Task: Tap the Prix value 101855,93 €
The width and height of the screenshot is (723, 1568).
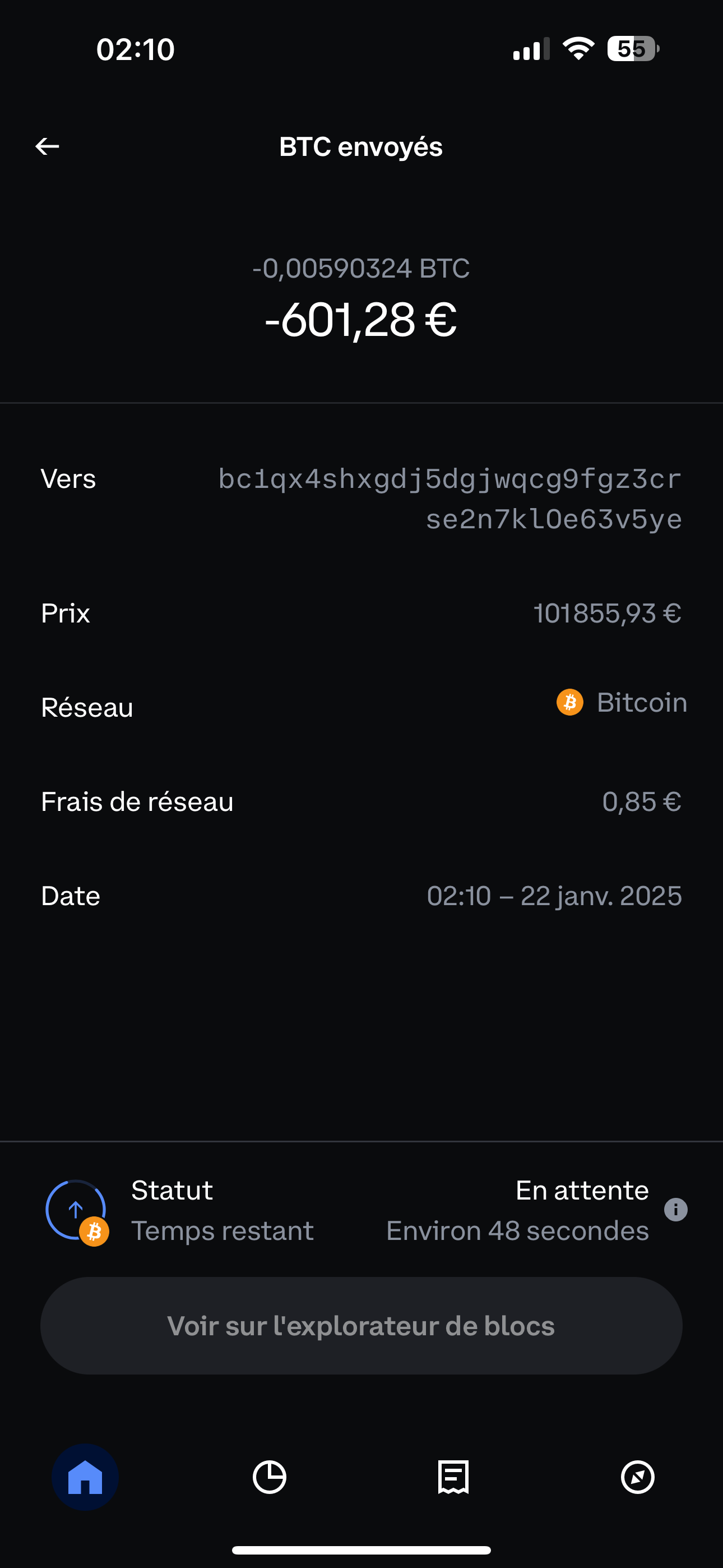Action: (x=608, y=613)
